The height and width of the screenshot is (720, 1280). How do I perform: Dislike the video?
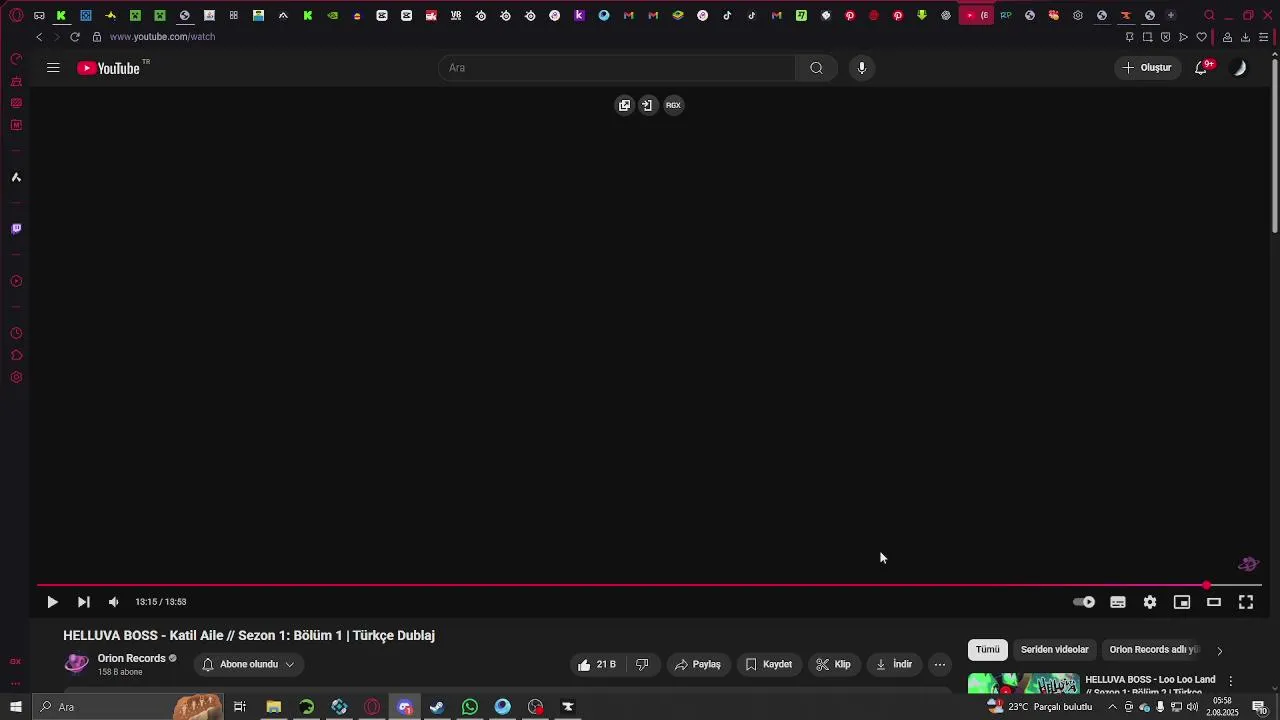tap(642, 664)
